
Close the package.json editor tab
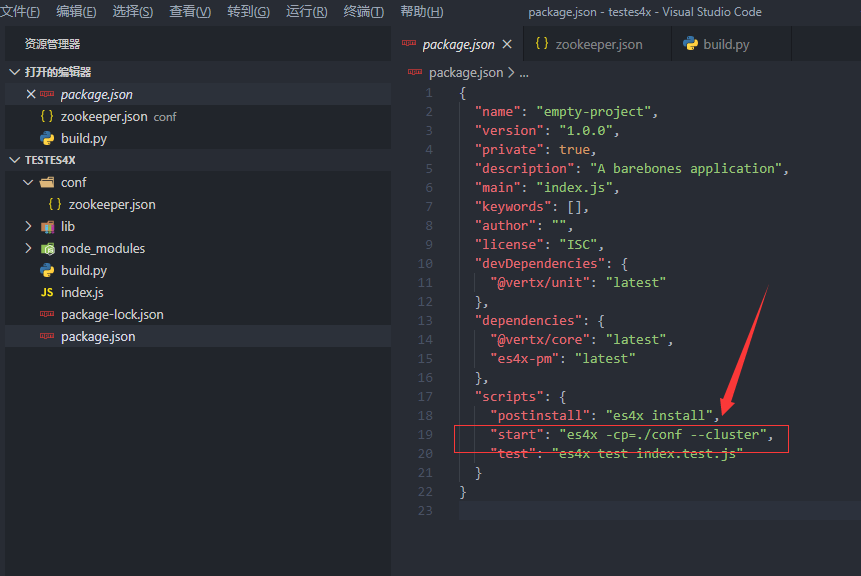(507, 44)
